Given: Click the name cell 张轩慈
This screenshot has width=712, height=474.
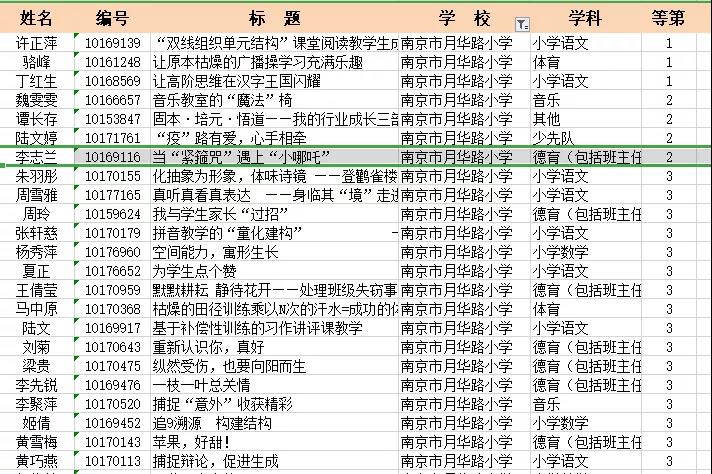Looking at the screenshot, I should (x=36, y=233).
